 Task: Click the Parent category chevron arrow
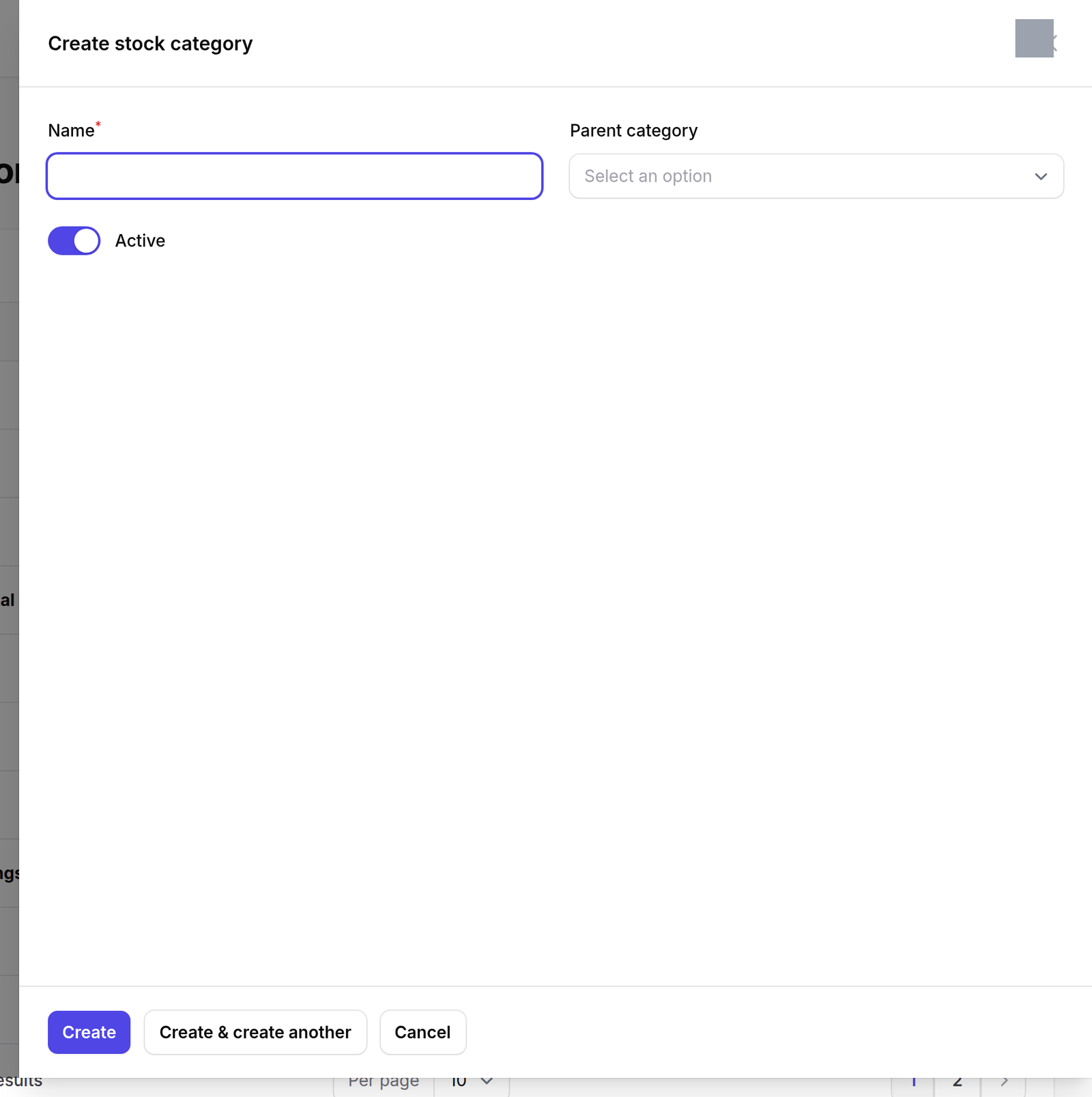point(1041,177)
